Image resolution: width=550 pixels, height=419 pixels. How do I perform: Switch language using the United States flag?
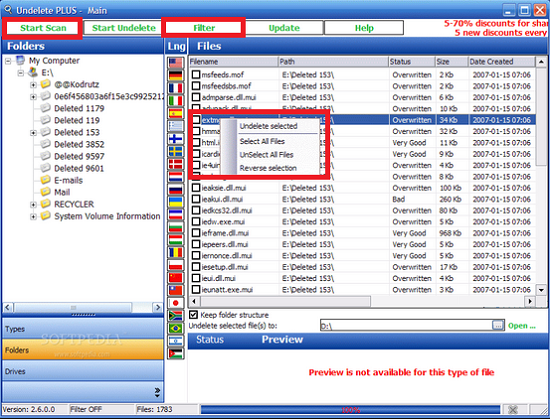175,63
